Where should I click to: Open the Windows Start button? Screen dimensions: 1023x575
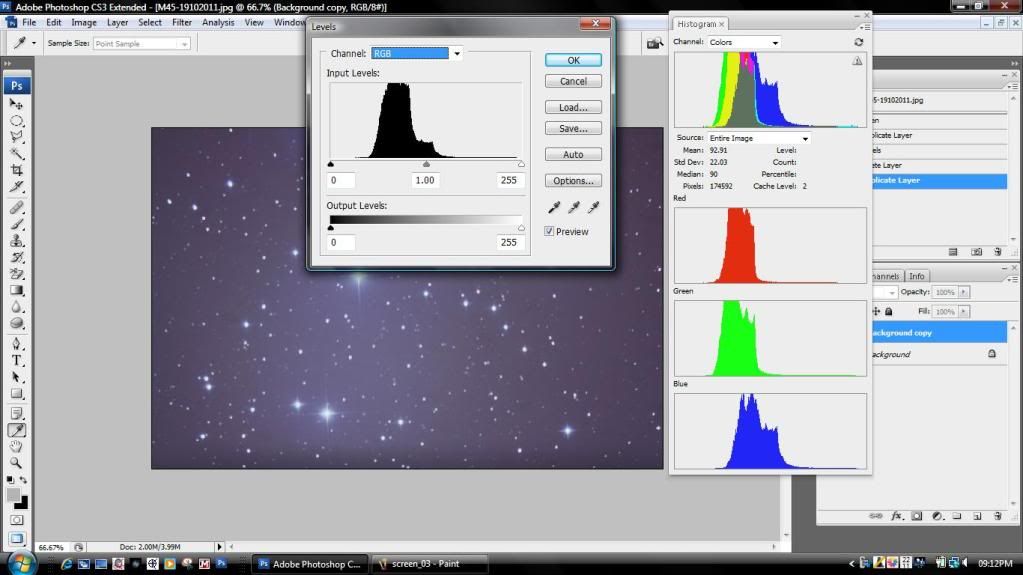tap(20, 563)
